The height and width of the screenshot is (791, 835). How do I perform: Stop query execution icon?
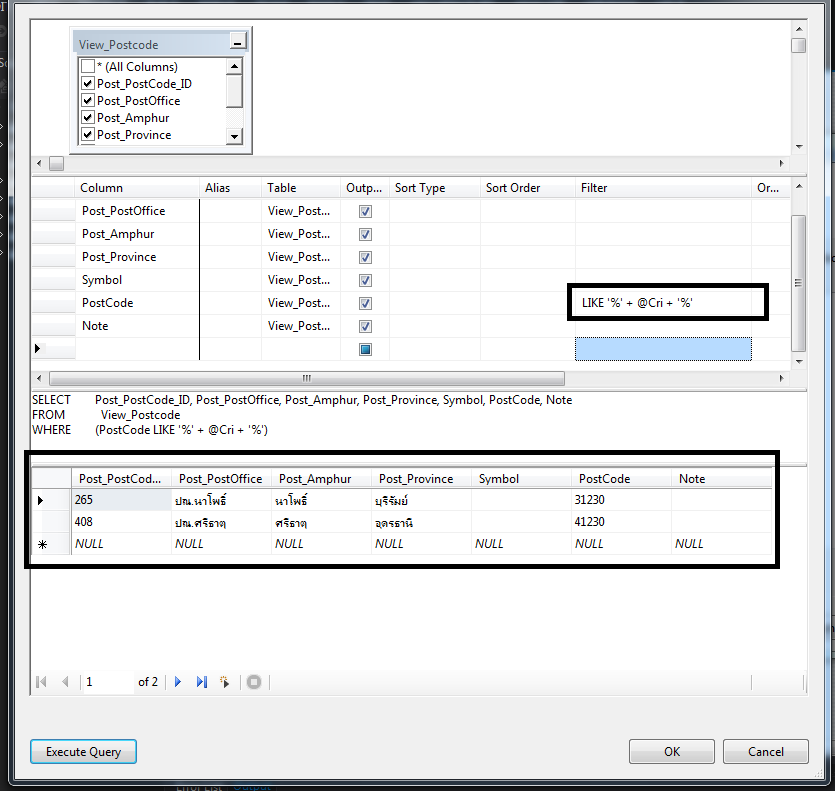click(x=254, y=682)
